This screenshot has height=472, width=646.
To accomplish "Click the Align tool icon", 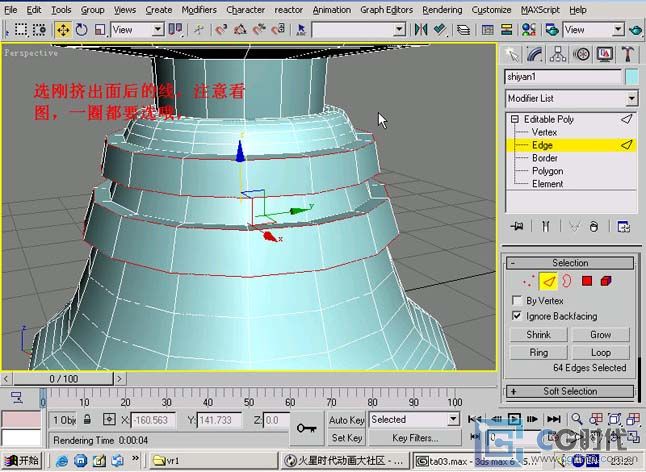I will (440, 30).
